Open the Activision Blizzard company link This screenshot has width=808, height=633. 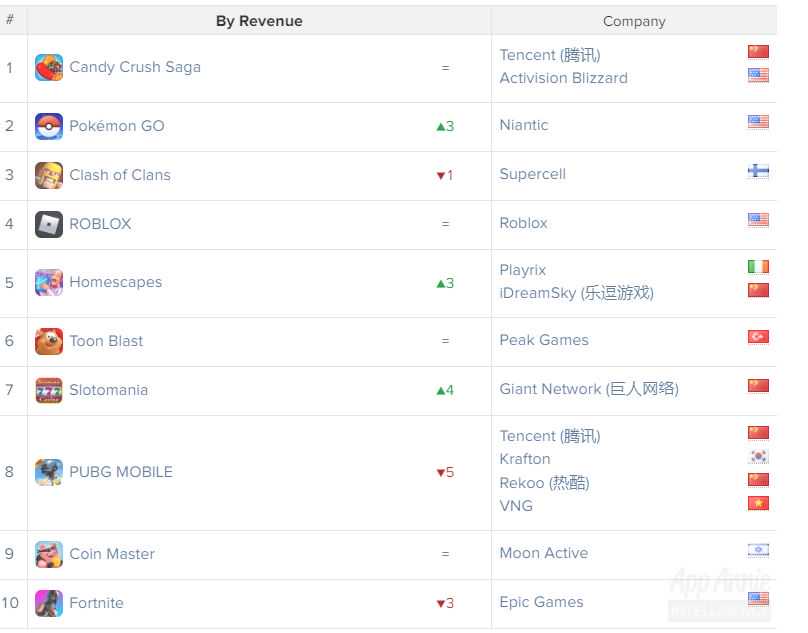564,78
